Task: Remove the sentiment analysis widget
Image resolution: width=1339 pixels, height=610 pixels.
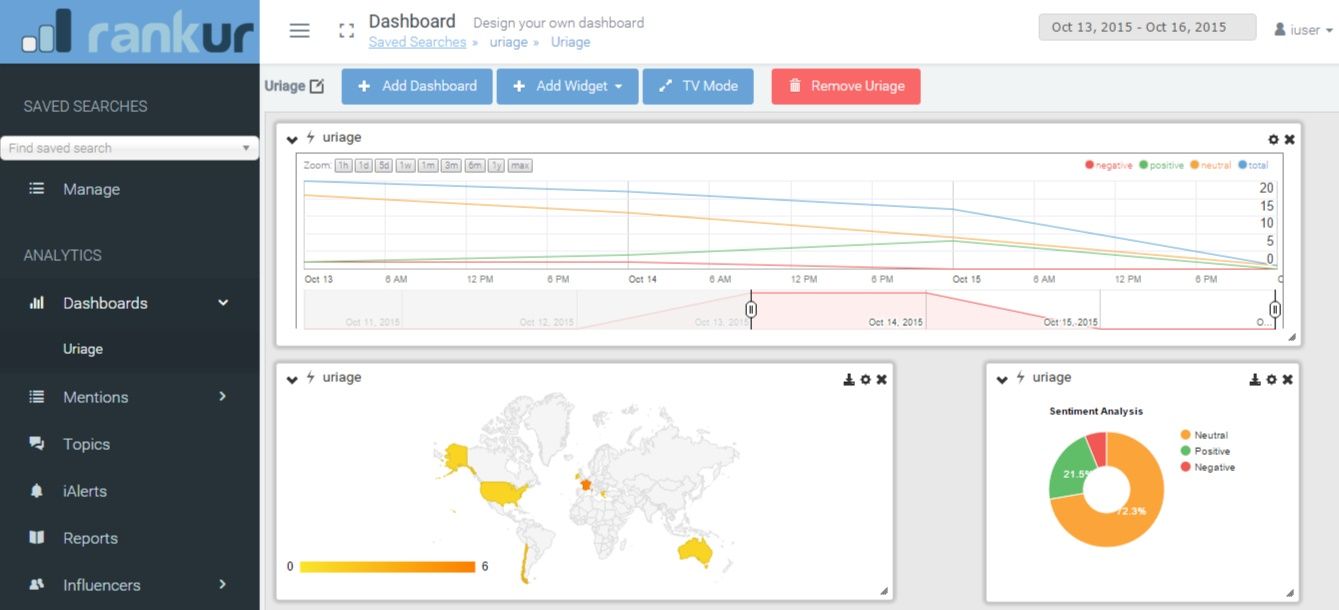Action: tap(1288, 379)
